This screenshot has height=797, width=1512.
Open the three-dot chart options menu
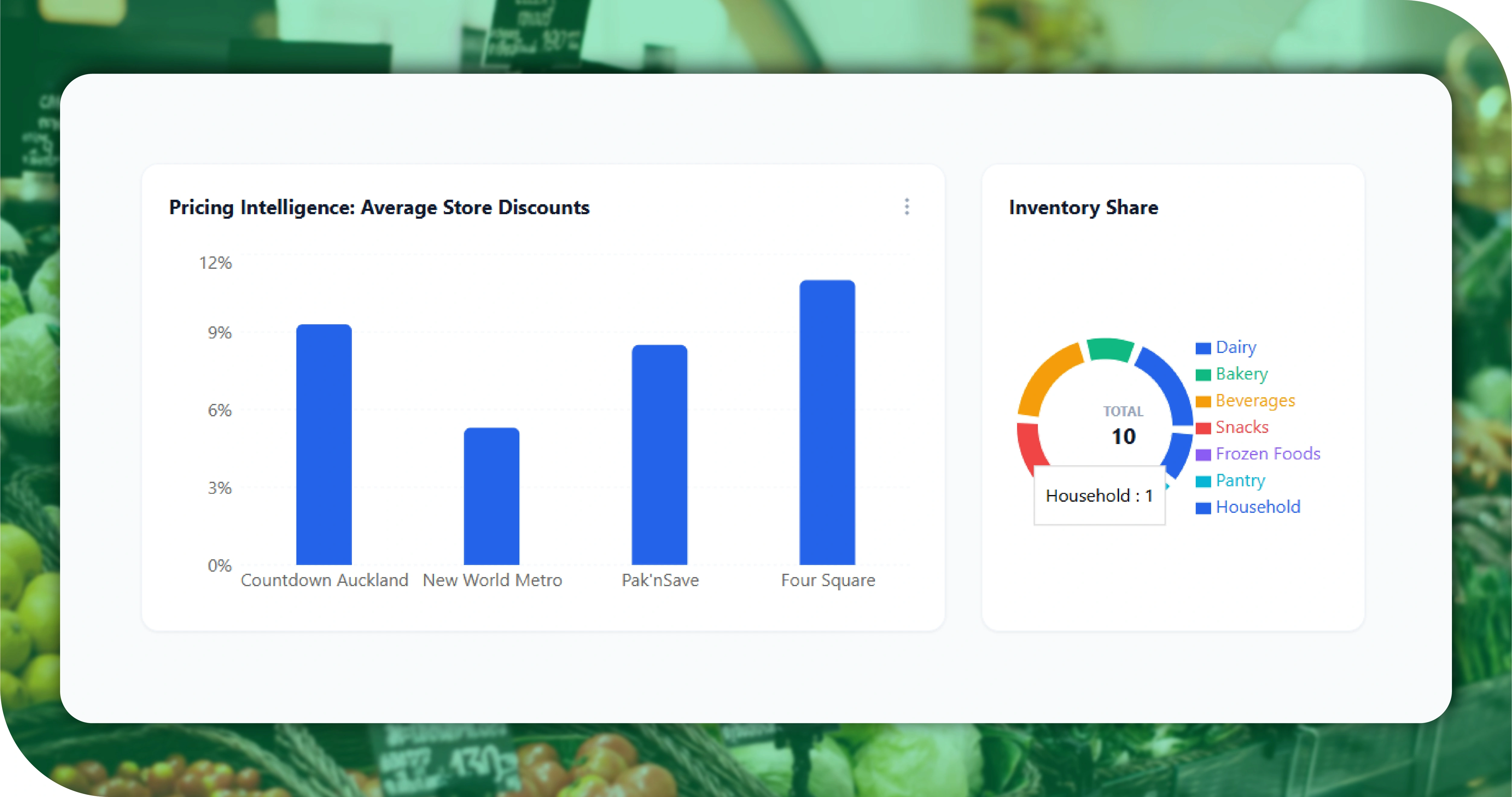pyautogui.click(x=906, y=207)
